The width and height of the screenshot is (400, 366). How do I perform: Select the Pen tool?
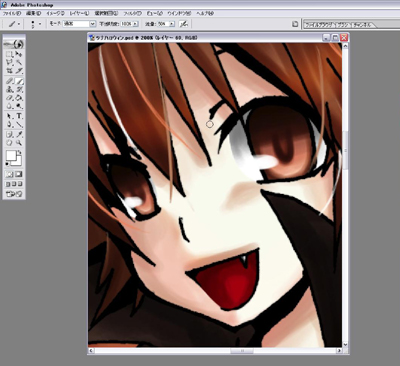(9, 124)
